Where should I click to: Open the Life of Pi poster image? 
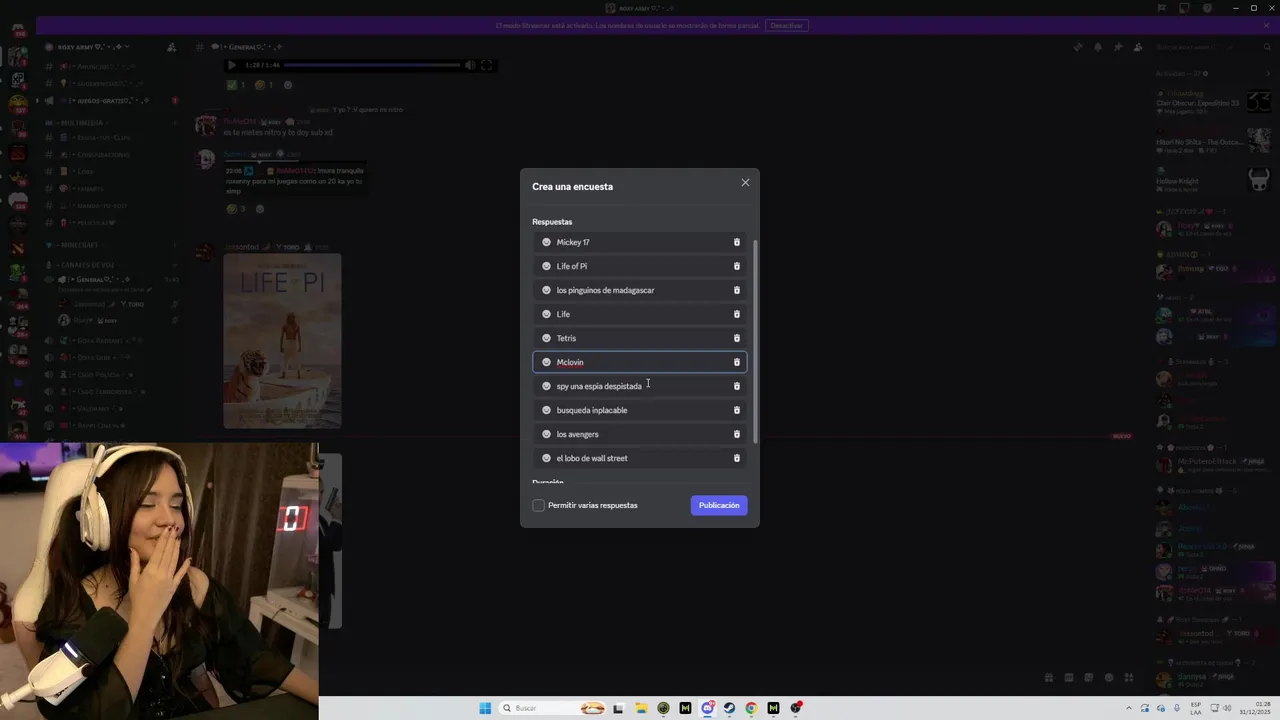282,341
